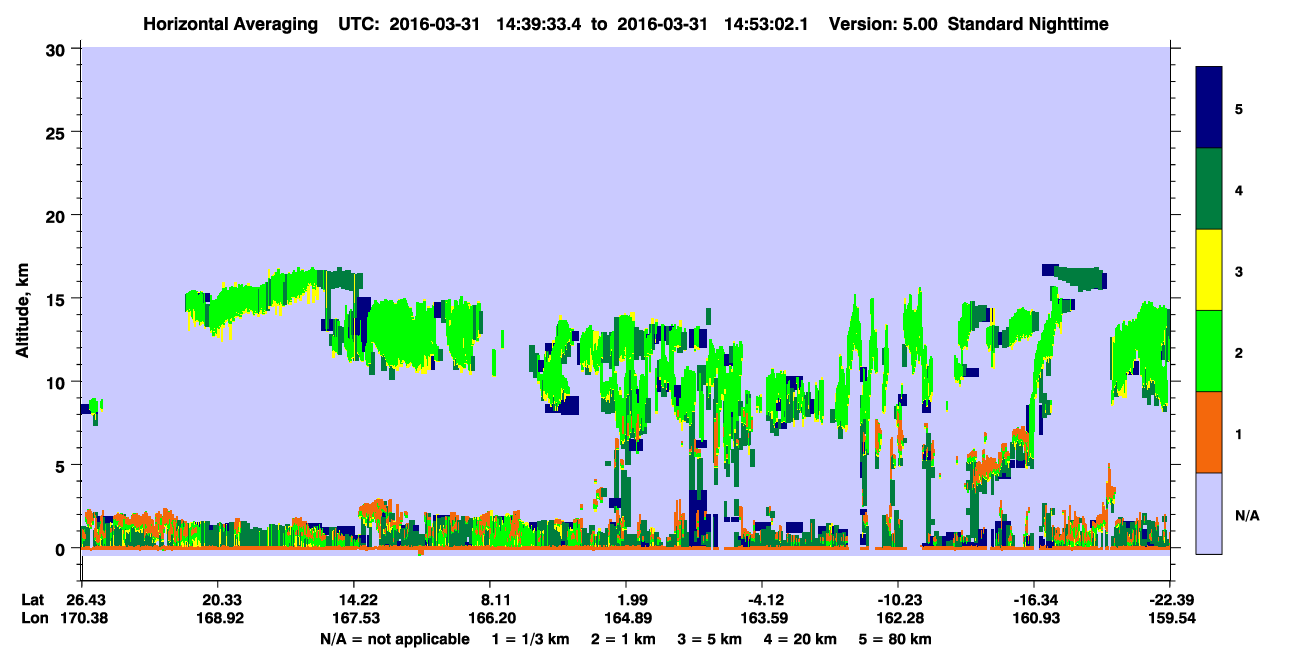This screenshot has height=667, width=1300.
Task: Click the colorbar label '5'
Action: (1239, 108)
